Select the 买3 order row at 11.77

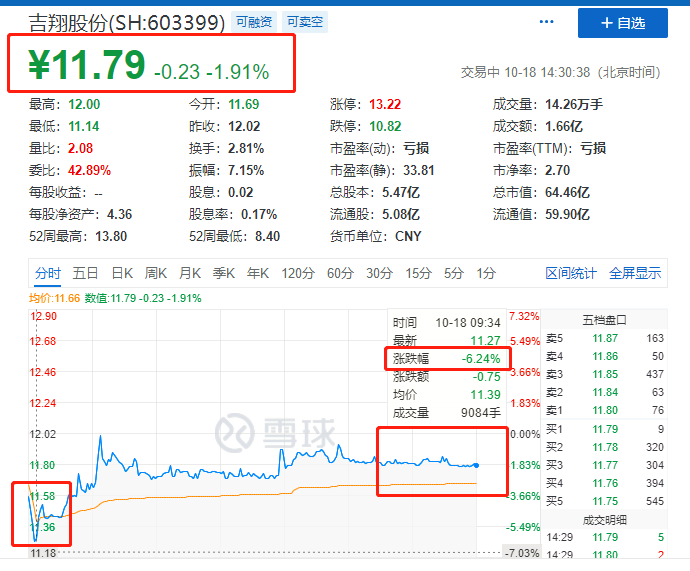click(x=605, y=465)
